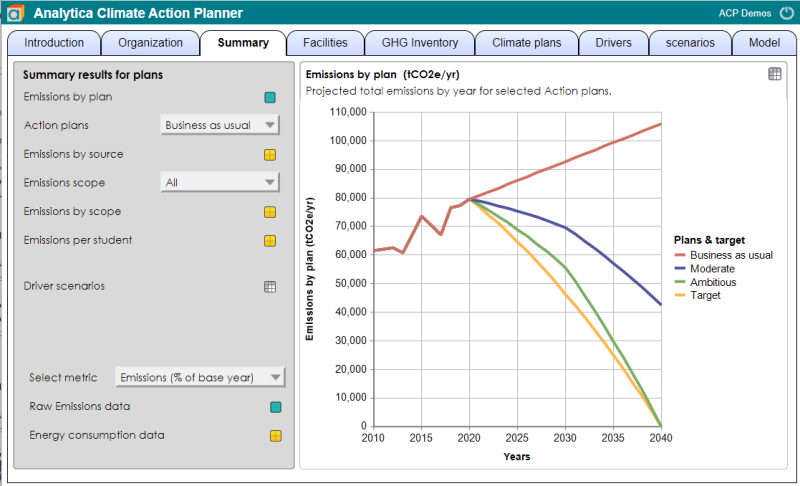Click the yellow Emissions by scope icon
Screen dimensions: 800x486
(270, 212)
